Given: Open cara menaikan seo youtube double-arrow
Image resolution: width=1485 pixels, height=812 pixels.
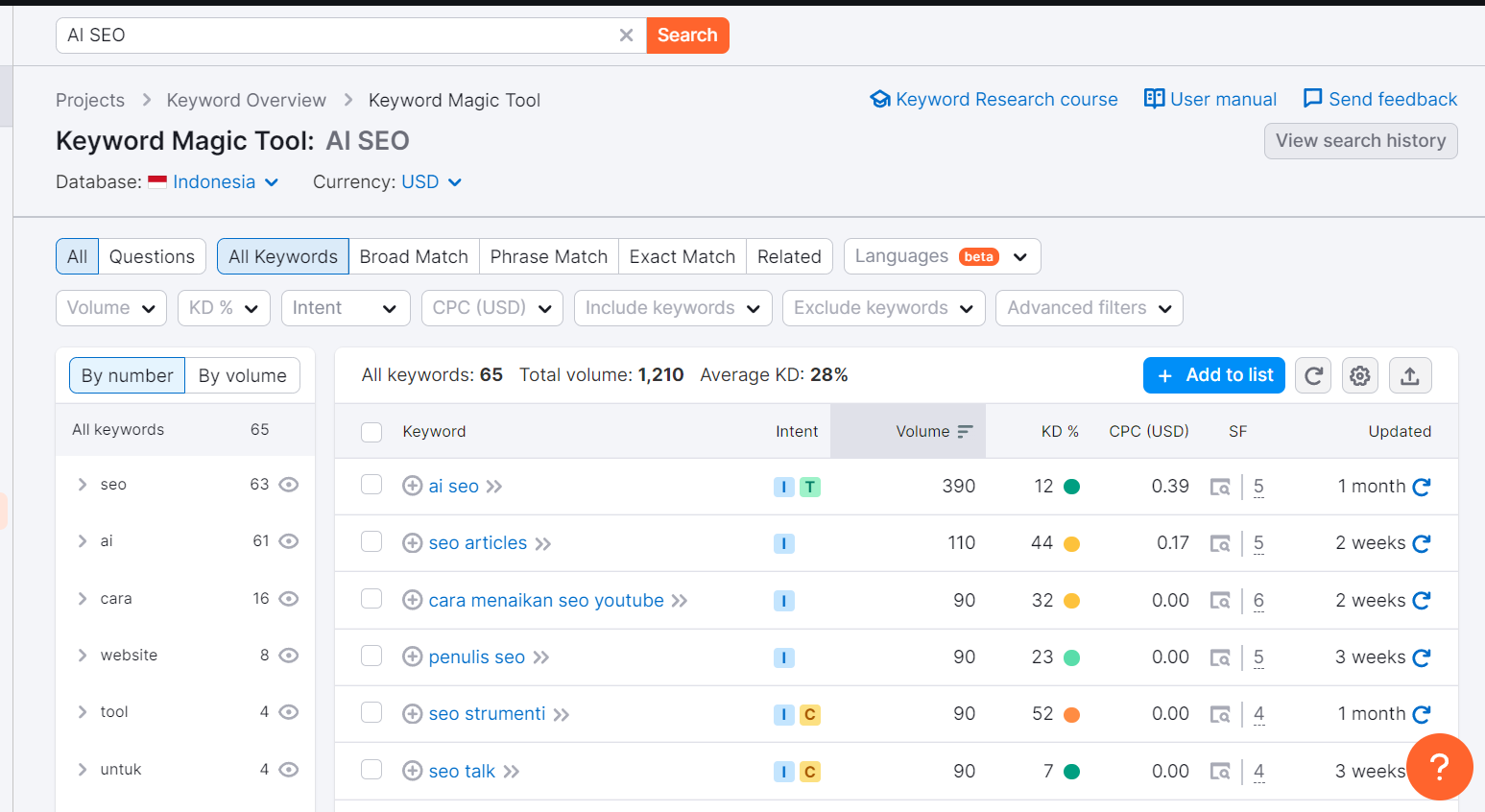Looking at the screenshot, I should click(680, 601).
